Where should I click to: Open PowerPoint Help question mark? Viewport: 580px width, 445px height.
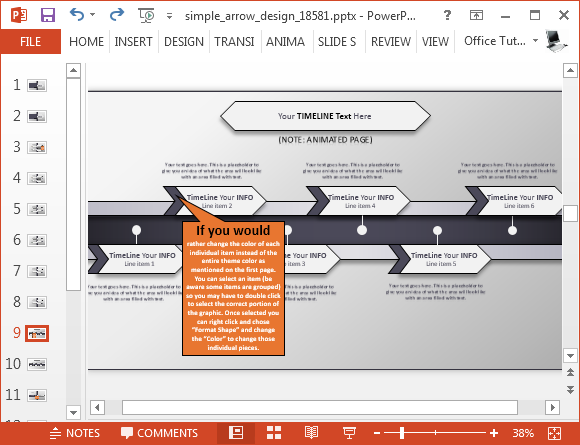click(447, 15)
